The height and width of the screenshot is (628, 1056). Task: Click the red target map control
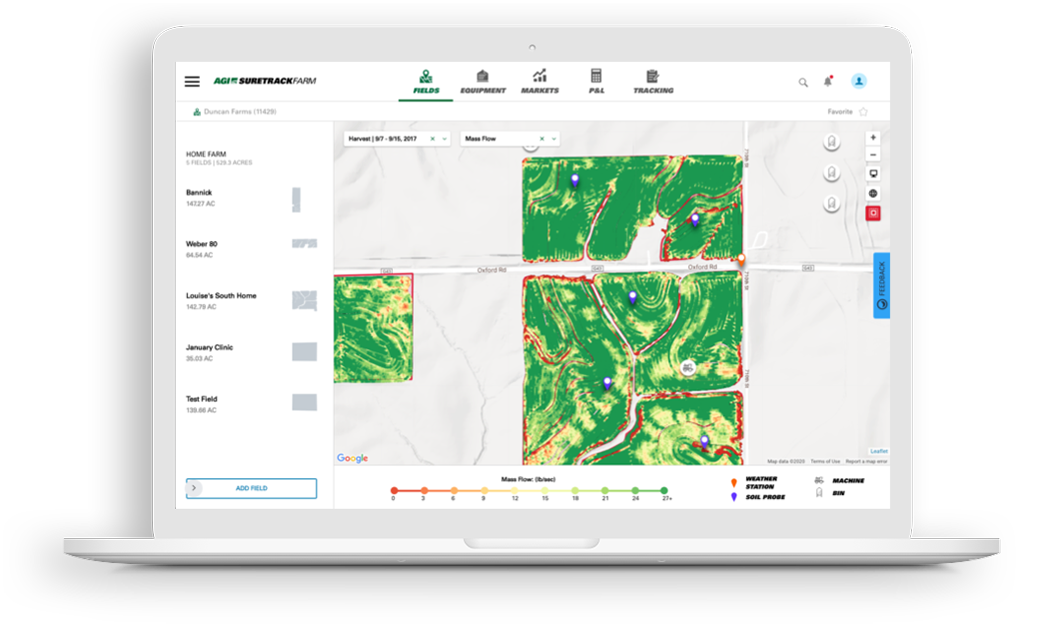click(x=873, y=213)
